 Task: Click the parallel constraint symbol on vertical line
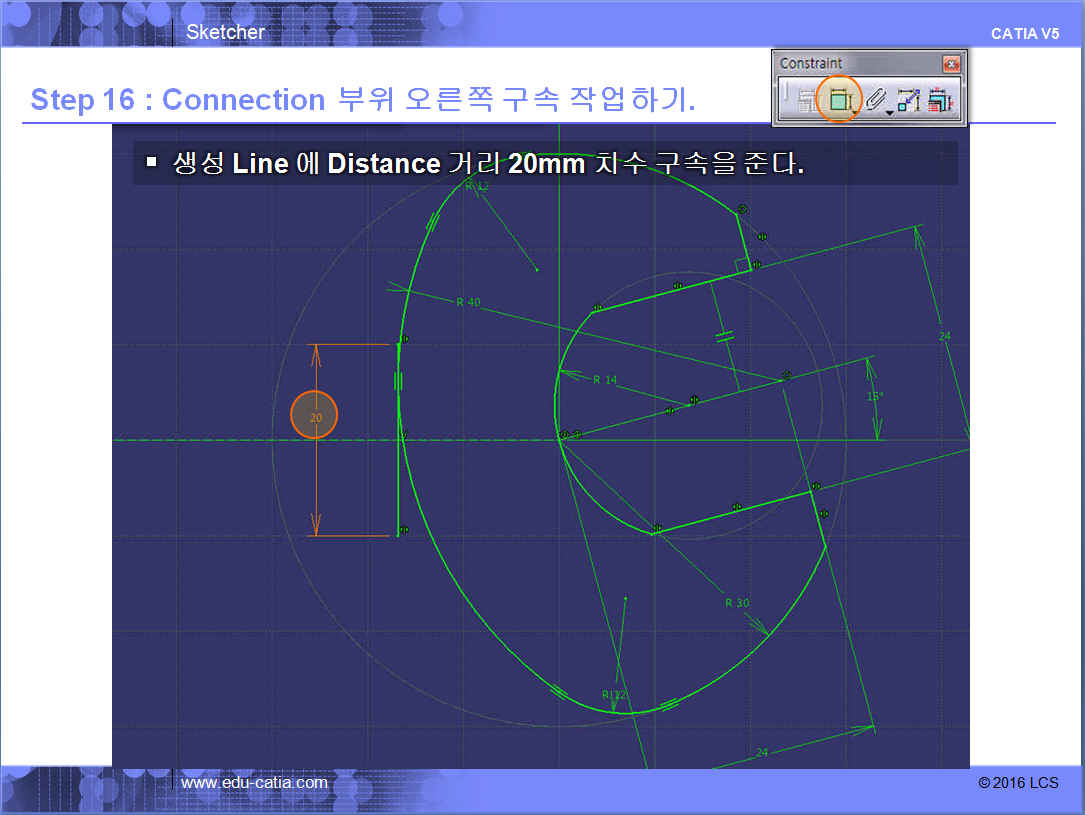[399, 381]
